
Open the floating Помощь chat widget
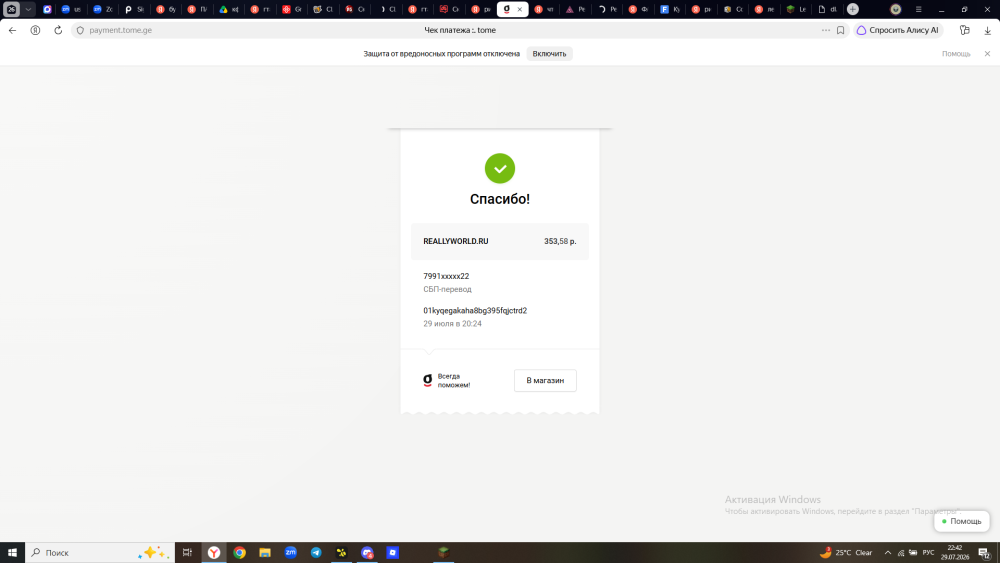click(962, 521)
